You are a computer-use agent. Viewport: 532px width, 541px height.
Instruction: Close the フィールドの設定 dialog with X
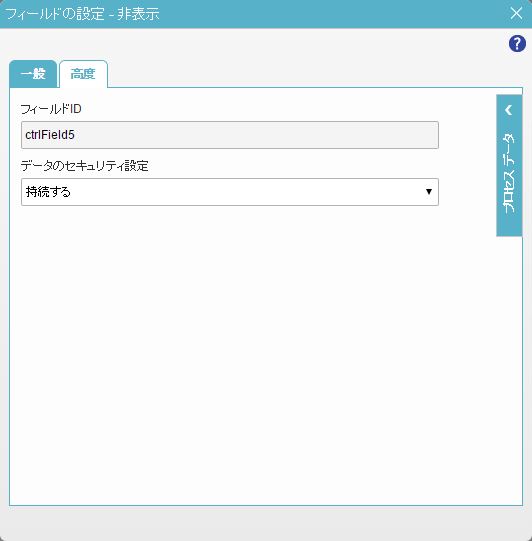[x=516, y=13]
